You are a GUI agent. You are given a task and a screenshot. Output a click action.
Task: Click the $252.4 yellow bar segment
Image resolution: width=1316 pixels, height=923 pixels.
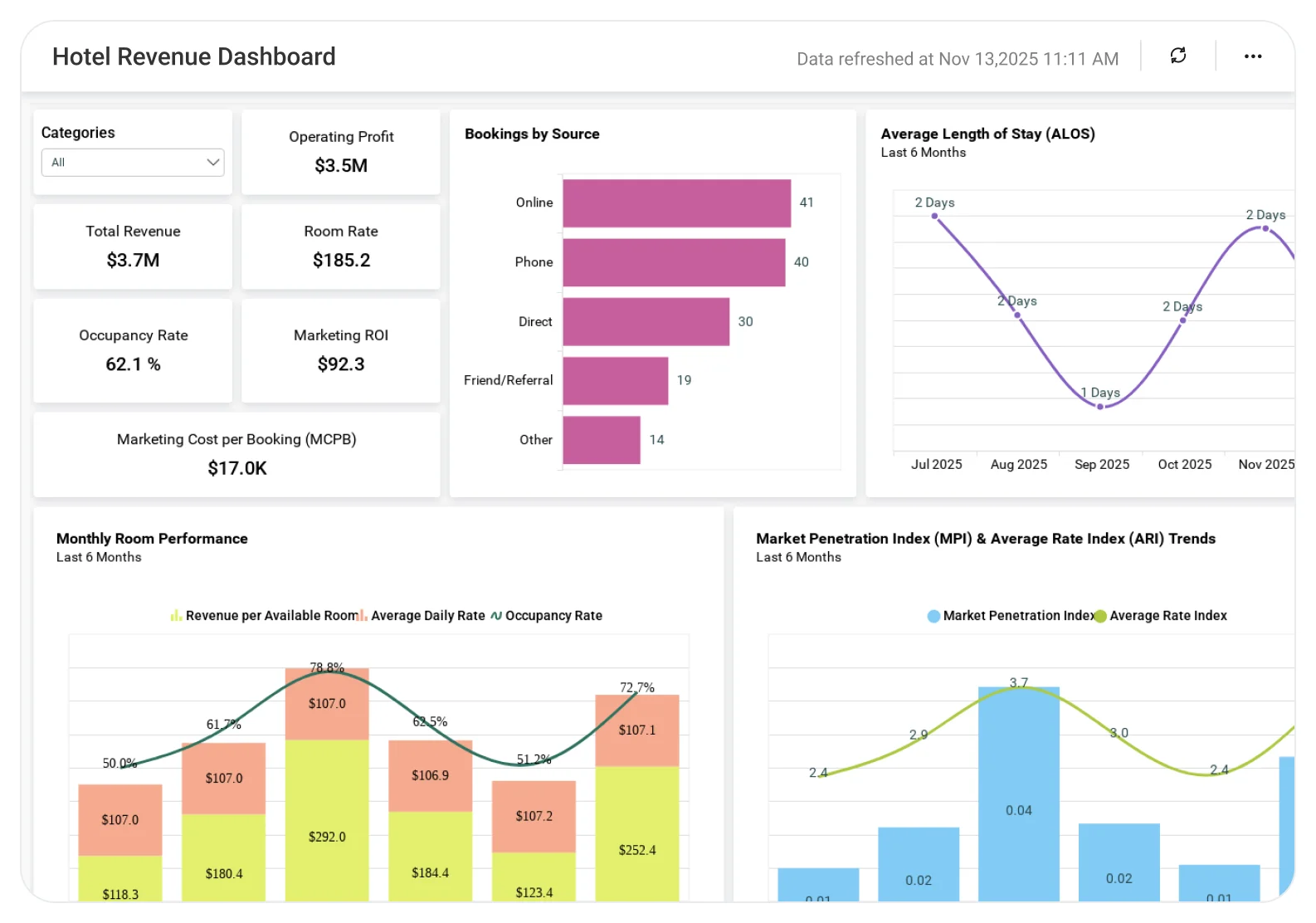tap(637, 833)
